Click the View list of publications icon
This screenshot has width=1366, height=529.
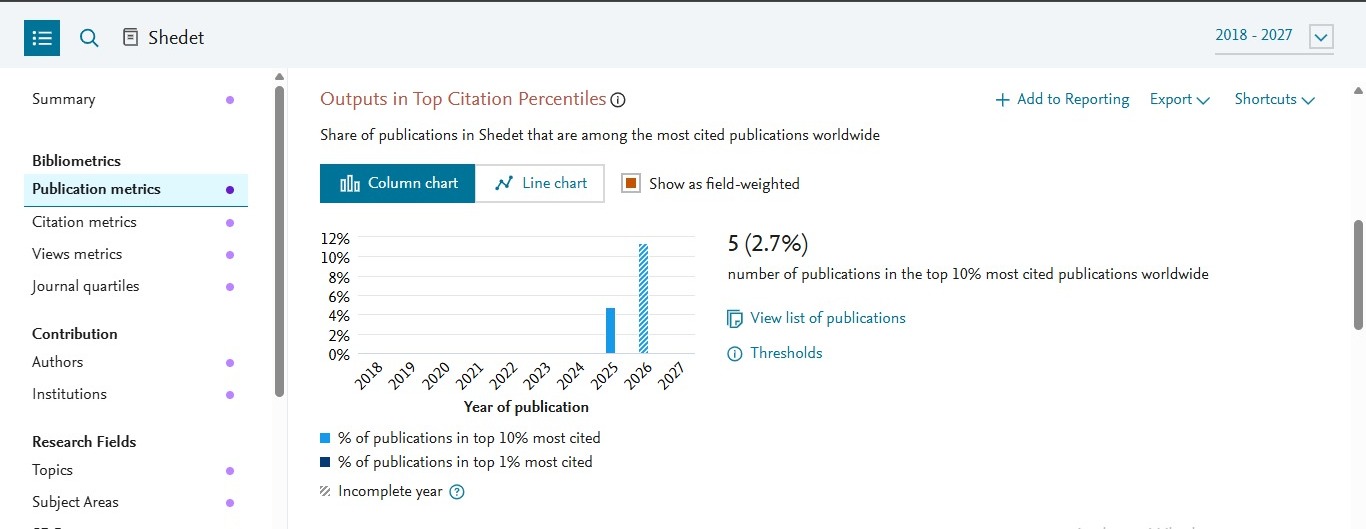pos(735,318)
